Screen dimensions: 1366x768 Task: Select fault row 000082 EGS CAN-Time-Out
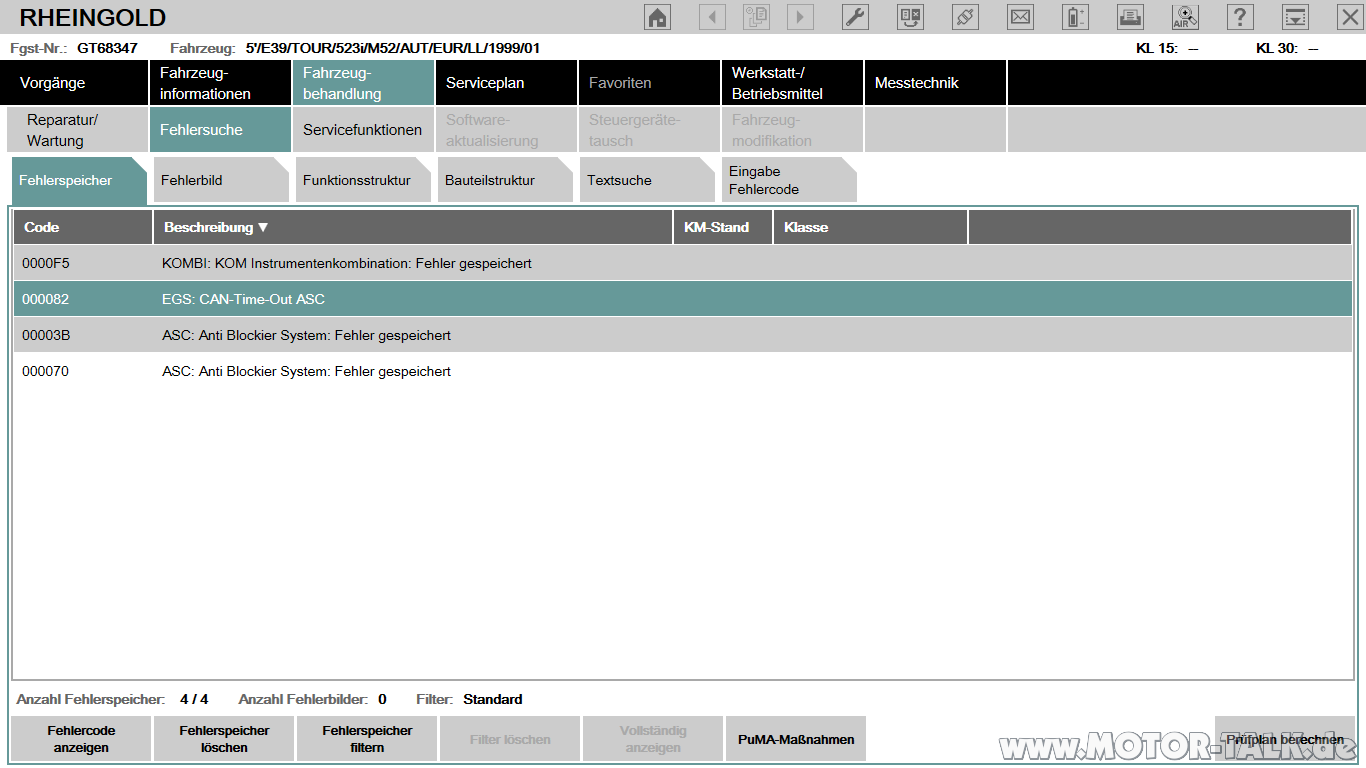683,299
